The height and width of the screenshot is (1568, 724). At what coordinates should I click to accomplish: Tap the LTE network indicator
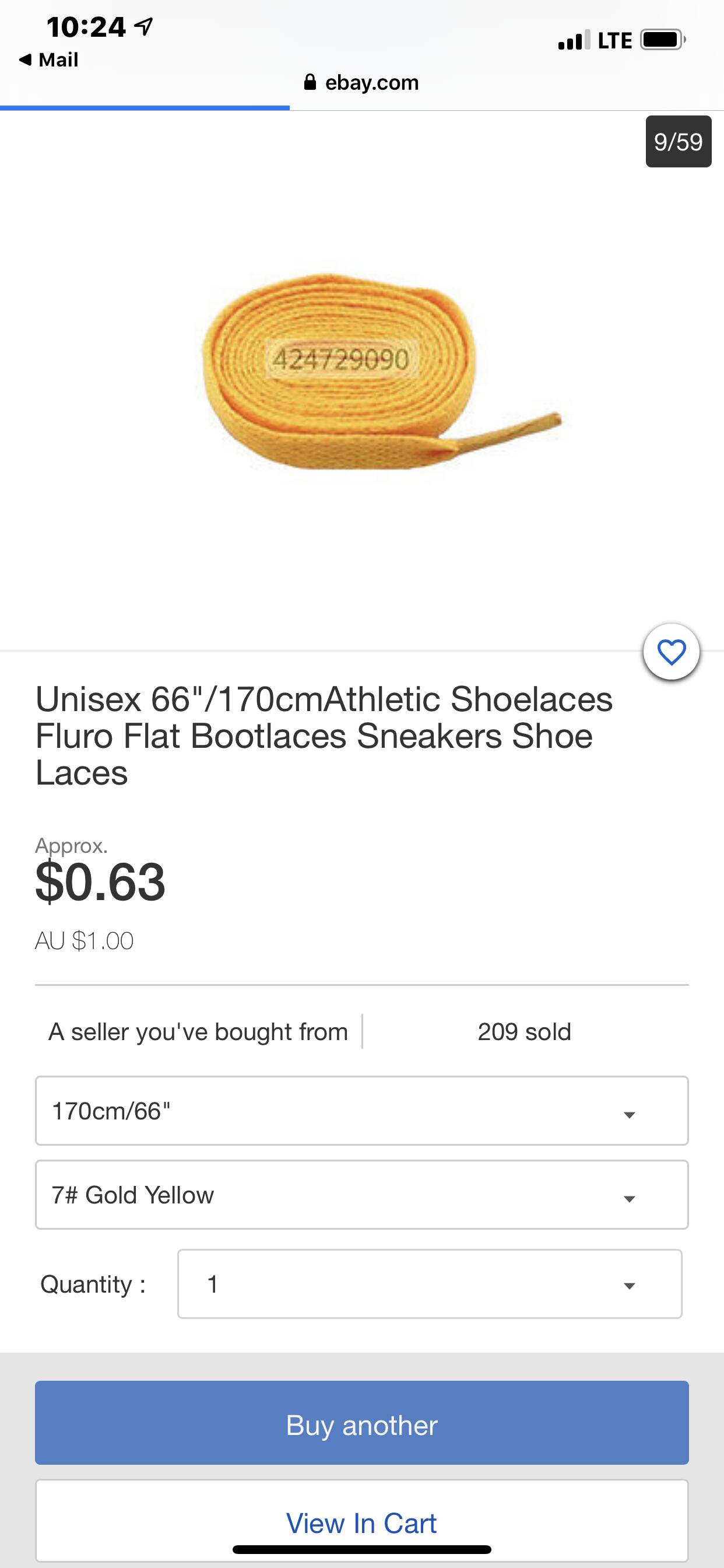614,40
